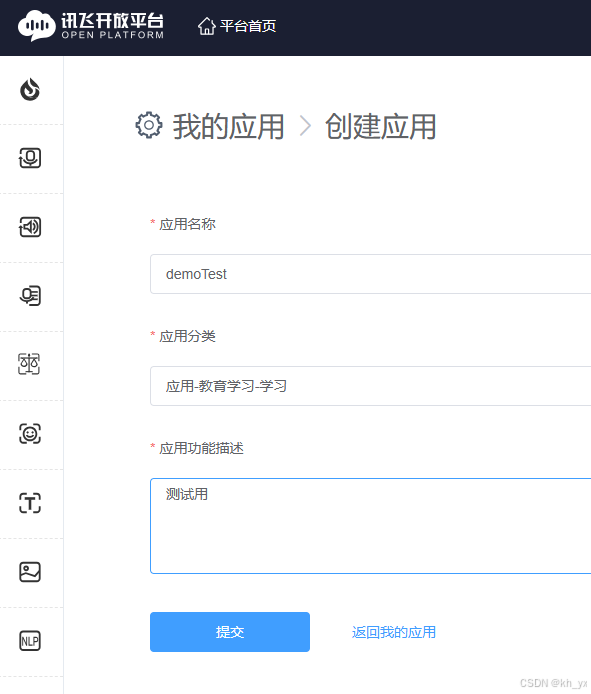
Task: Open the image recognition picture sidebar icon
Action: tap(30, 572)
